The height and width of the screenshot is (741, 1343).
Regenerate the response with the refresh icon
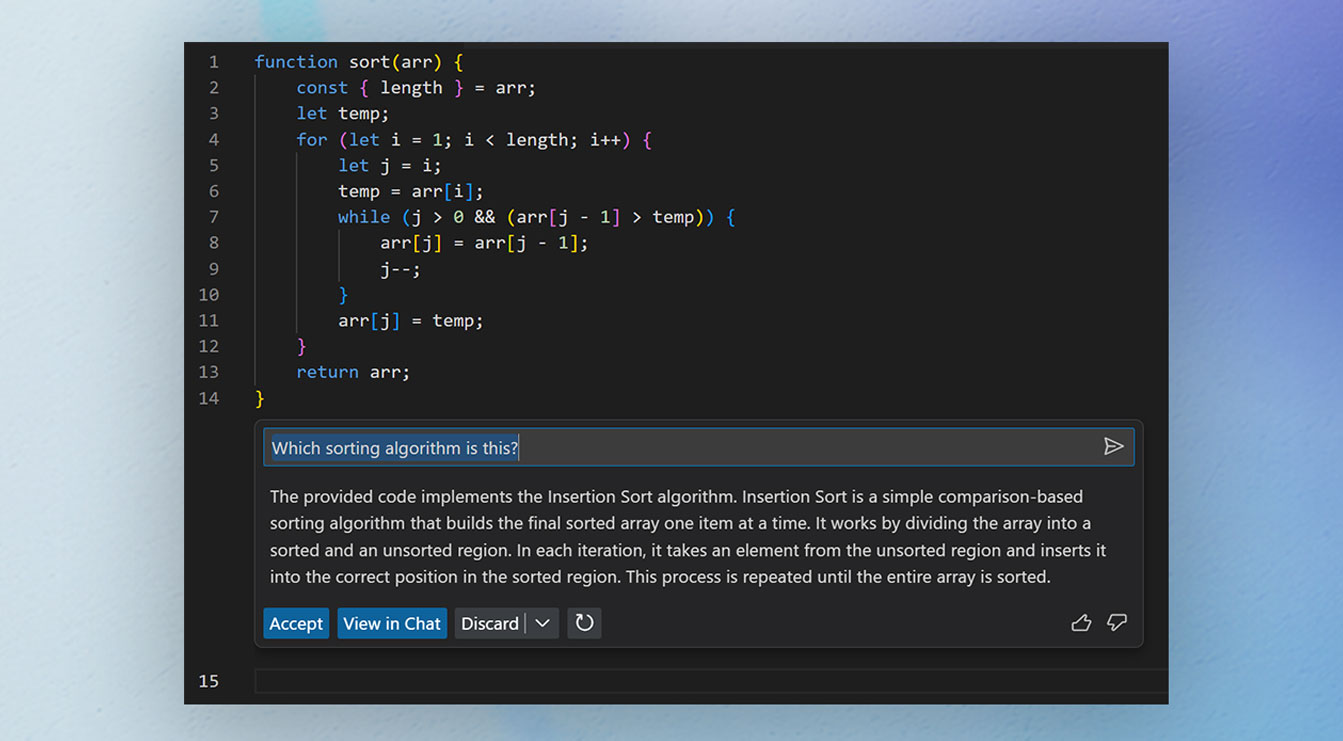click(x=584, y=623)
